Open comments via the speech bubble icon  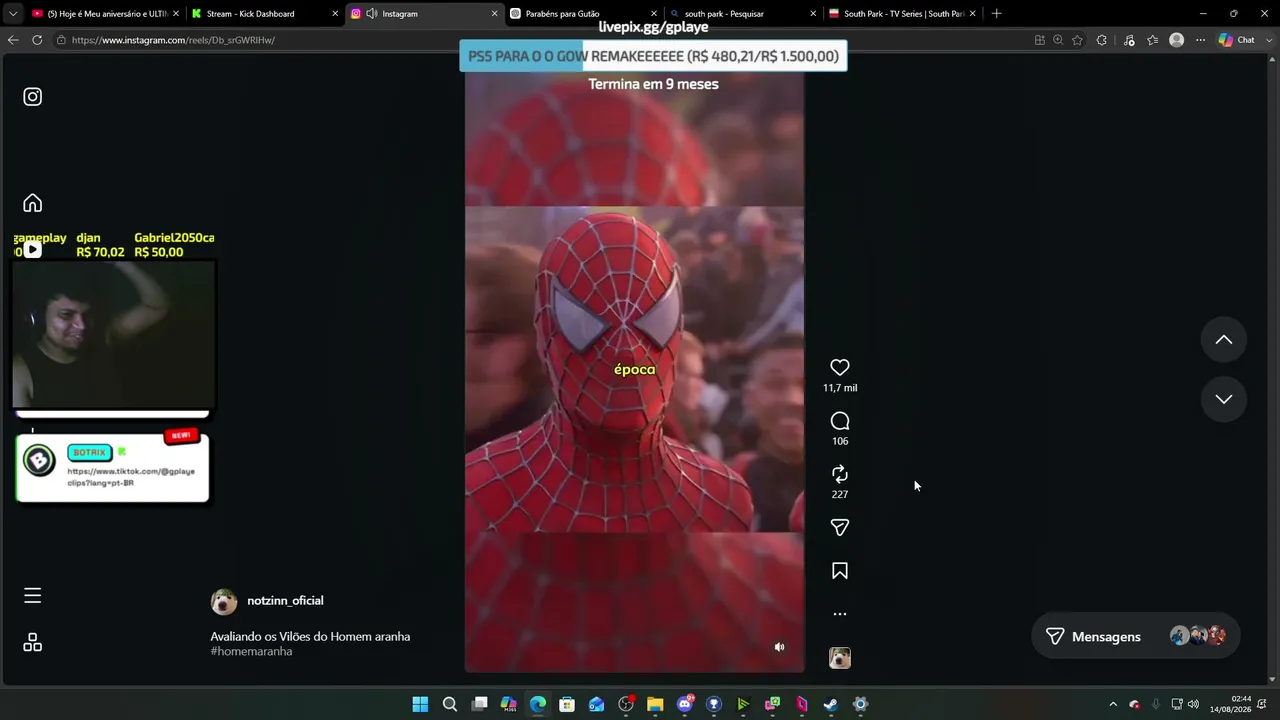(840, 421)
